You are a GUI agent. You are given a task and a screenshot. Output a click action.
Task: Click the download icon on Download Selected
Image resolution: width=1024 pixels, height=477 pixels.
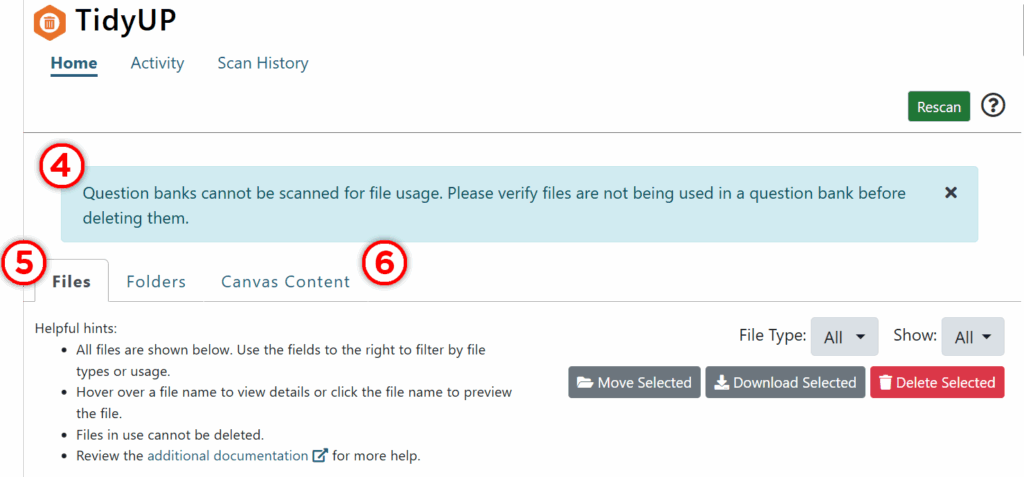click(721, 383)
